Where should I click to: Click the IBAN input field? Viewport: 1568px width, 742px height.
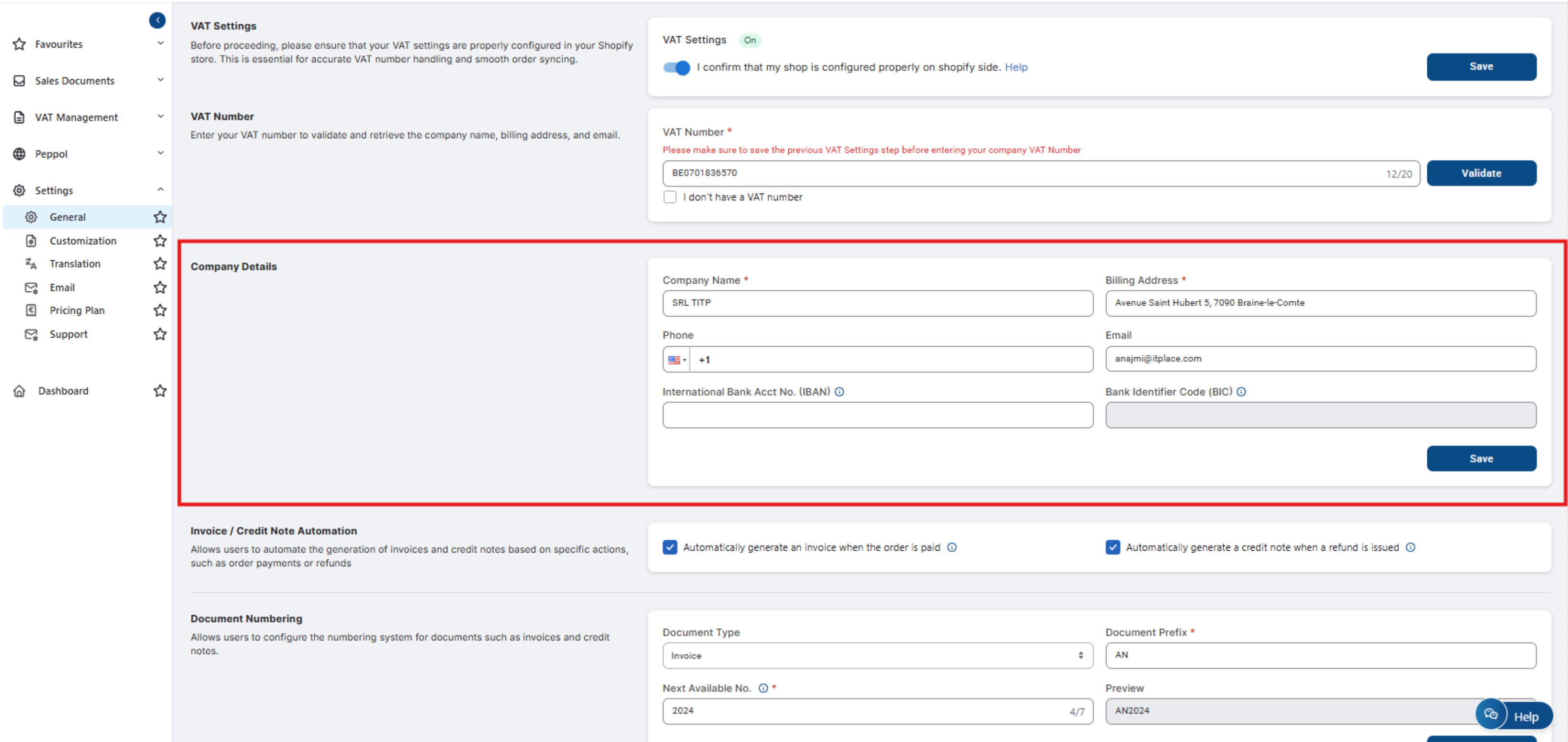click(x=877, y=415)
